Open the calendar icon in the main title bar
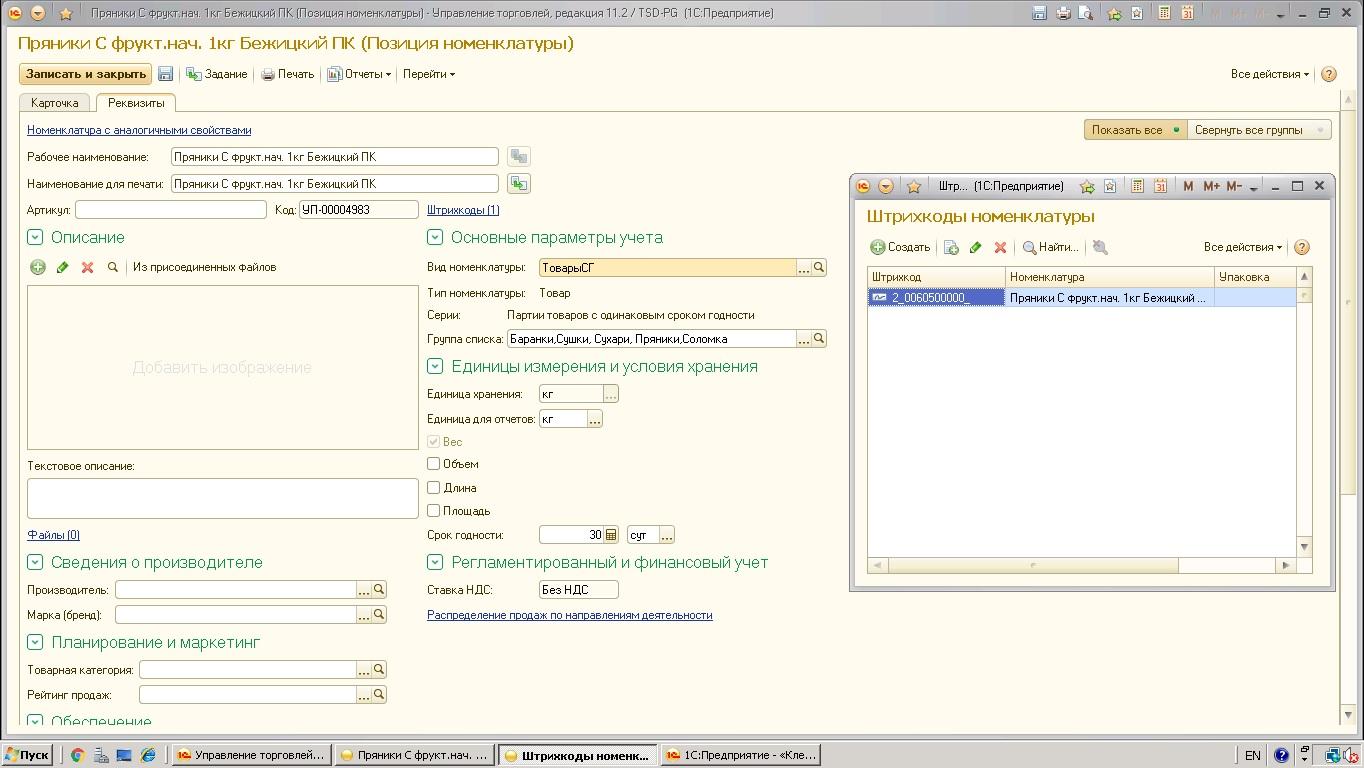This screenshot has height=768, width=1364. point(1187,13)
